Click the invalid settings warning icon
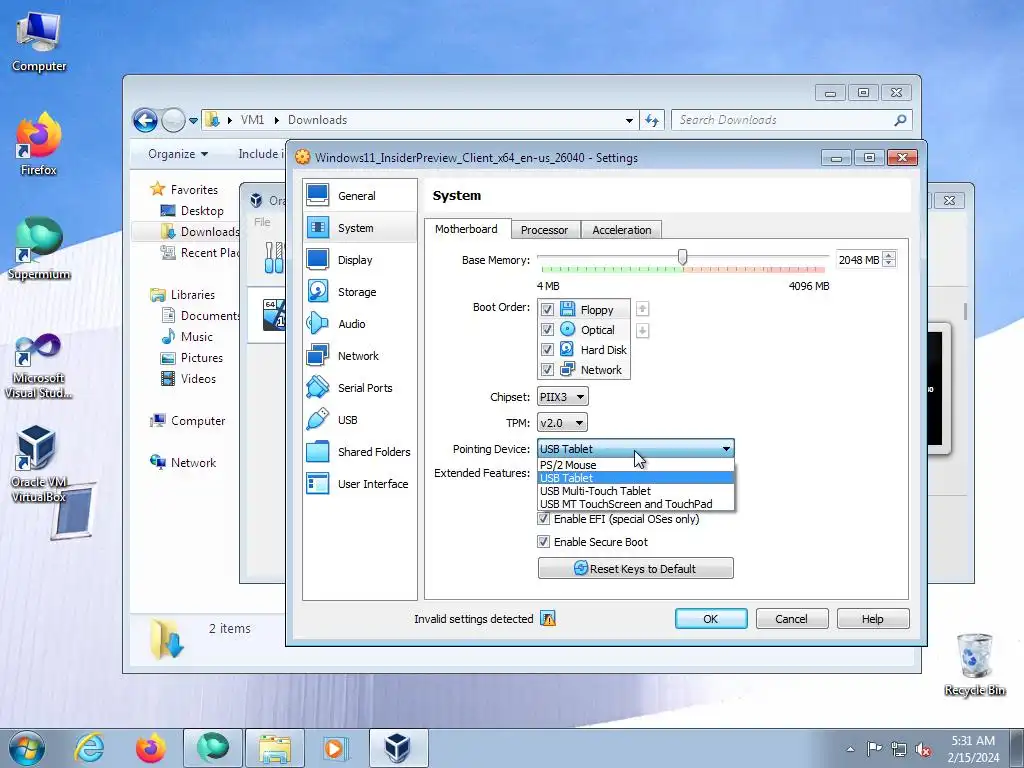This screenshot has width=1024, height=768. click(x=548, y=618)
